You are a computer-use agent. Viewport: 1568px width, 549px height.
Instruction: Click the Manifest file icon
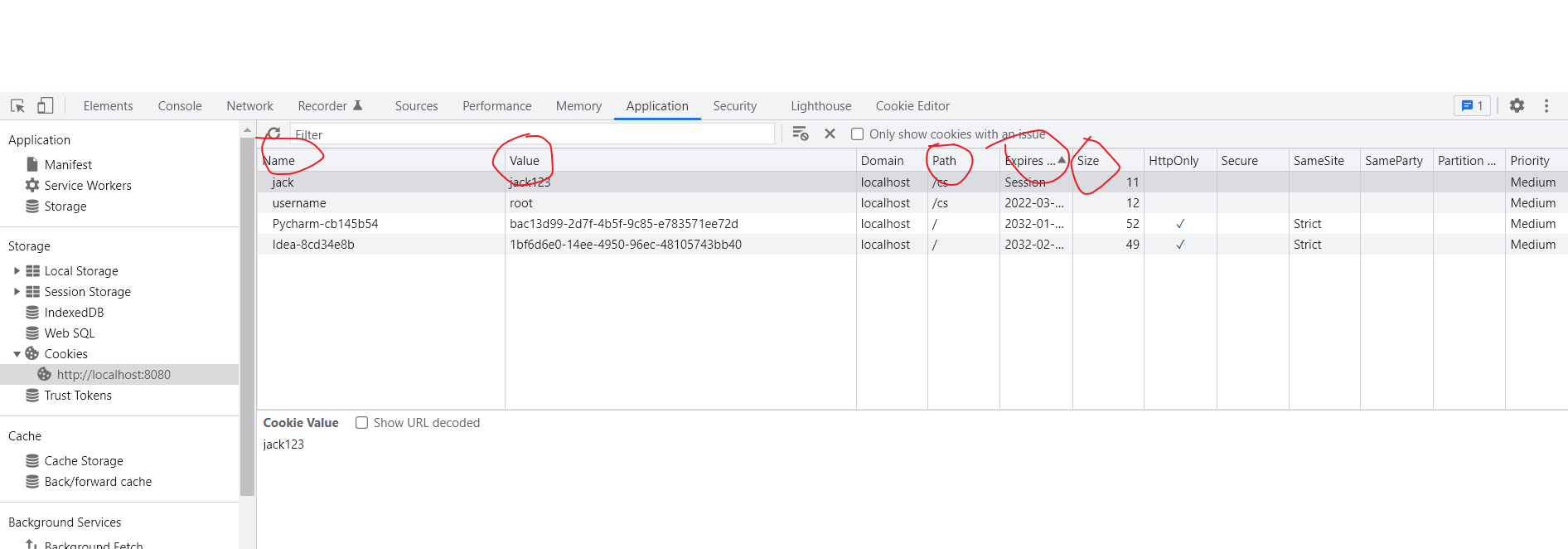32,164
